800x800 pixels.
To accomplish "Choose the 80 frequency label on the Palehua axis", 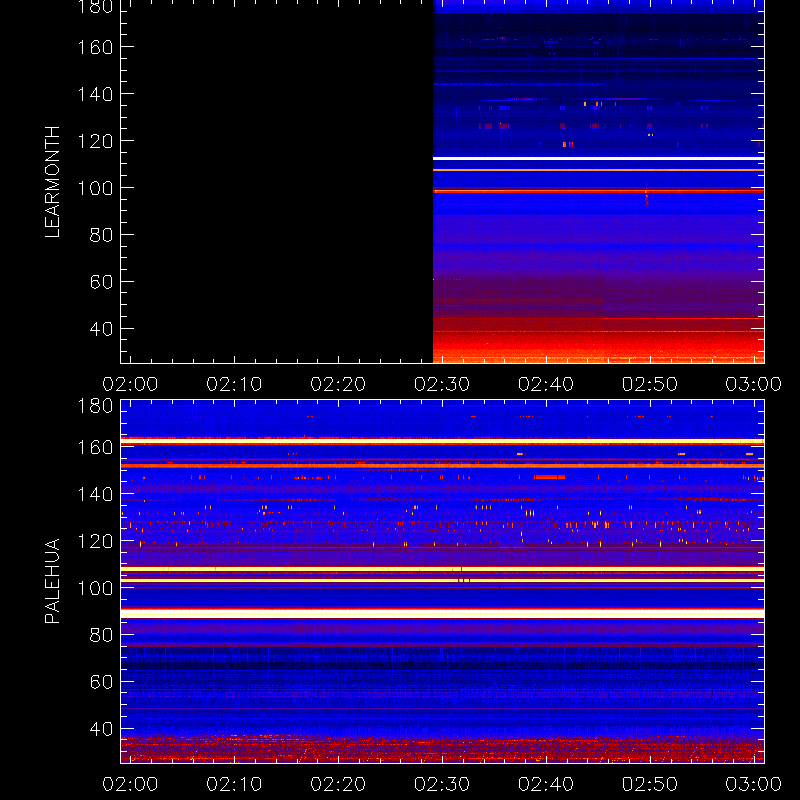I will point(101,635).
